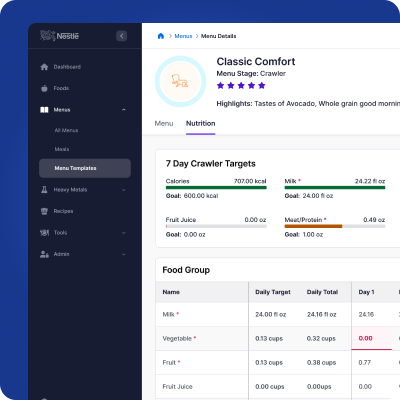The image size is (400, 400).
Task: Click the fifth rating star
Action: click(262, 86)
